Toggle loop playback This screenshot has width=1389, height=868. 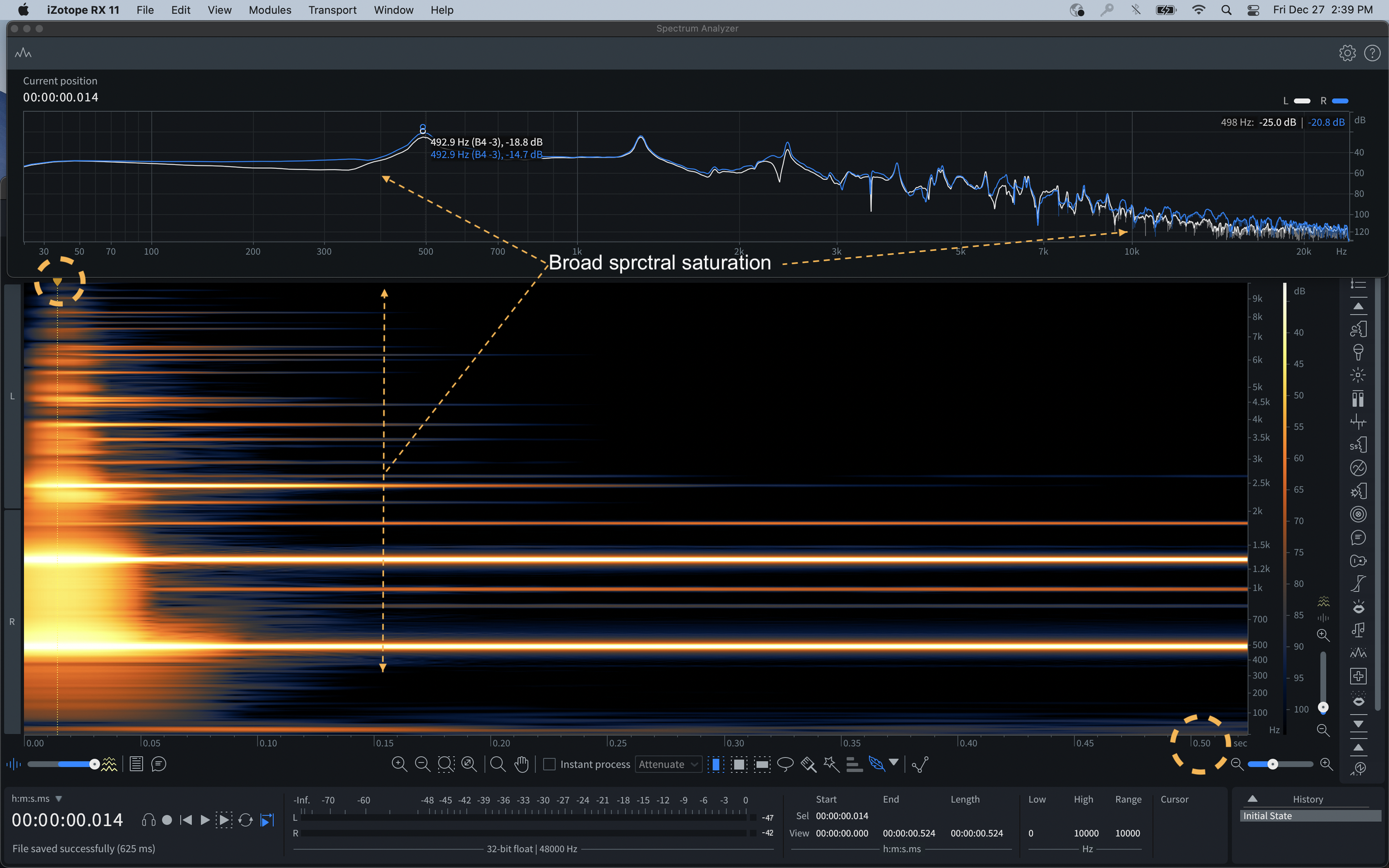[245, 820]
